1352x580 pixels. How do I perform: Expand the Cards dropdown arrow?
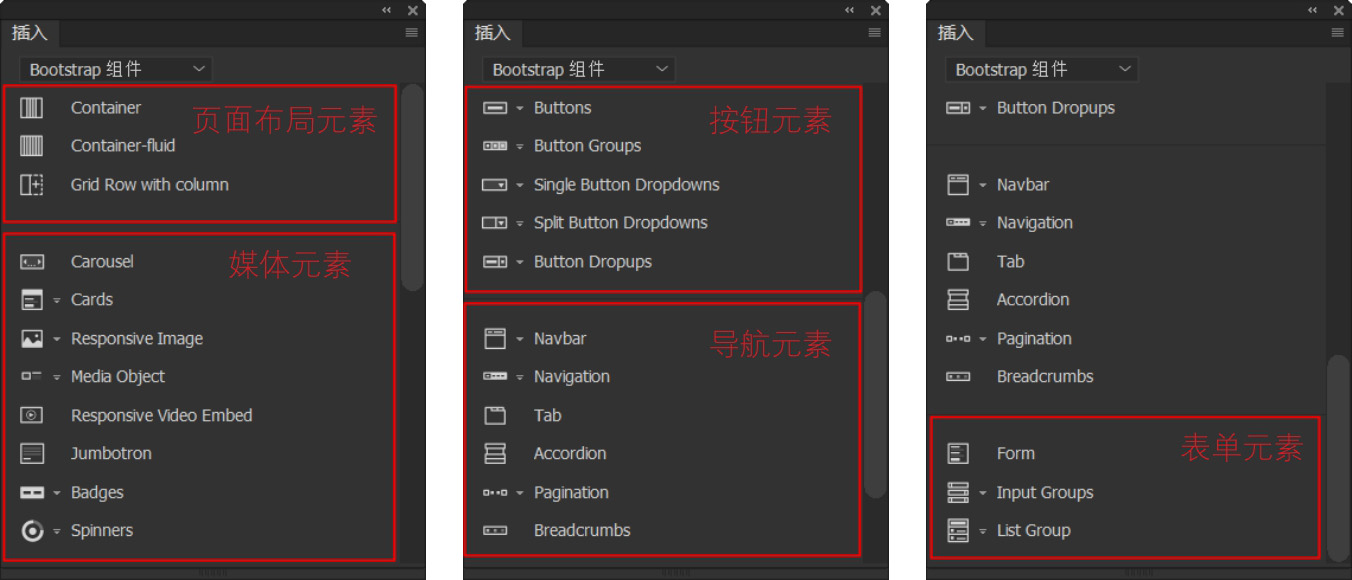[x=57, y=300]
